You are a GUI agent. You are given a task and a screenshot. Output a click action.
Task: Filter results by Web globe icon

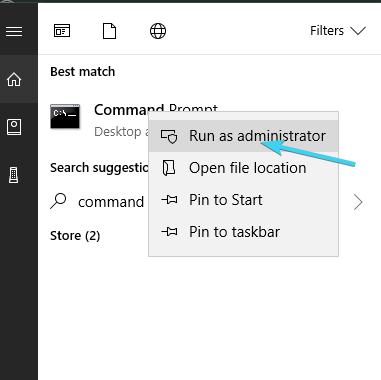(158, 31)
